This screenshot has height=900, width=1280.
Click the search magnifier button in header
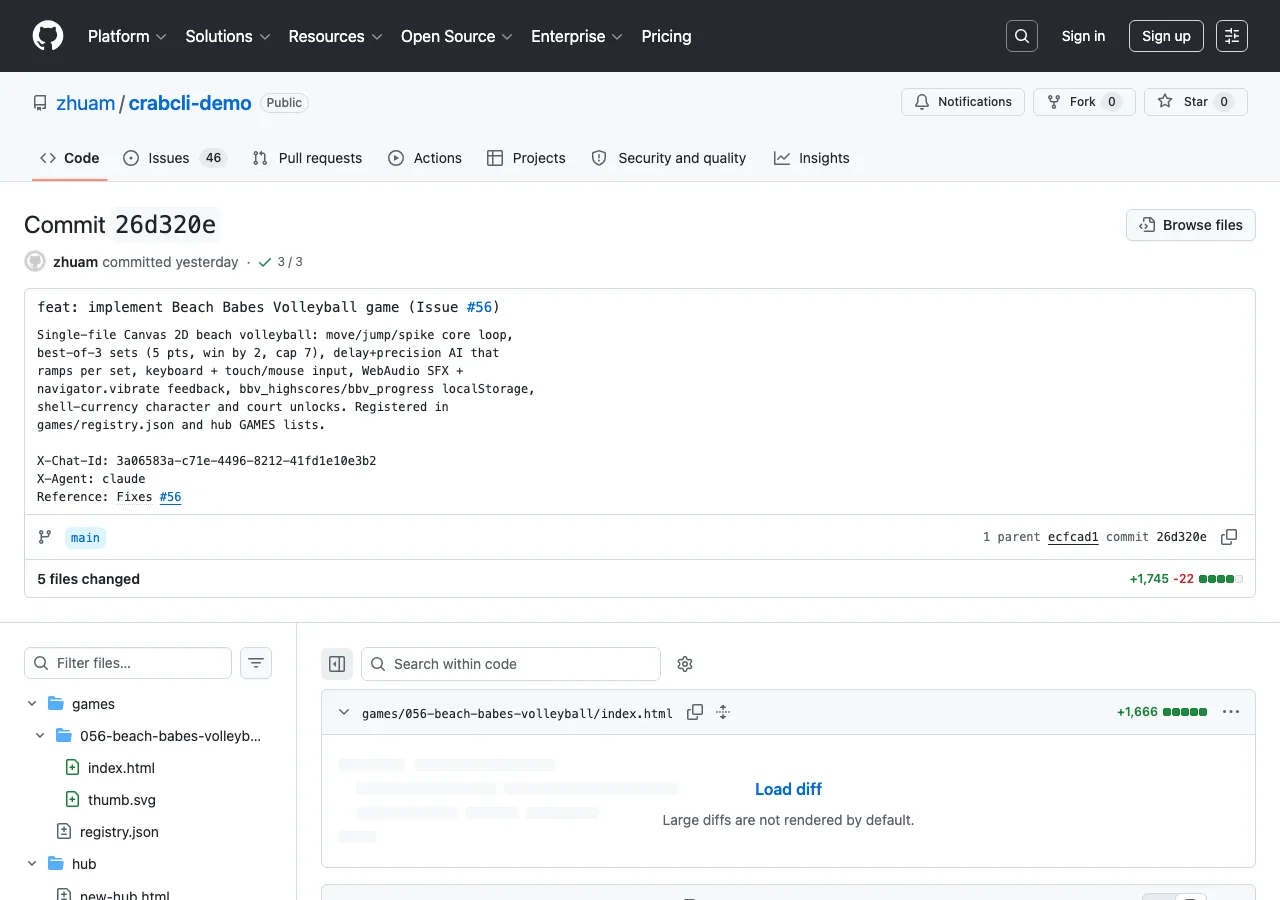(1022, 36)
